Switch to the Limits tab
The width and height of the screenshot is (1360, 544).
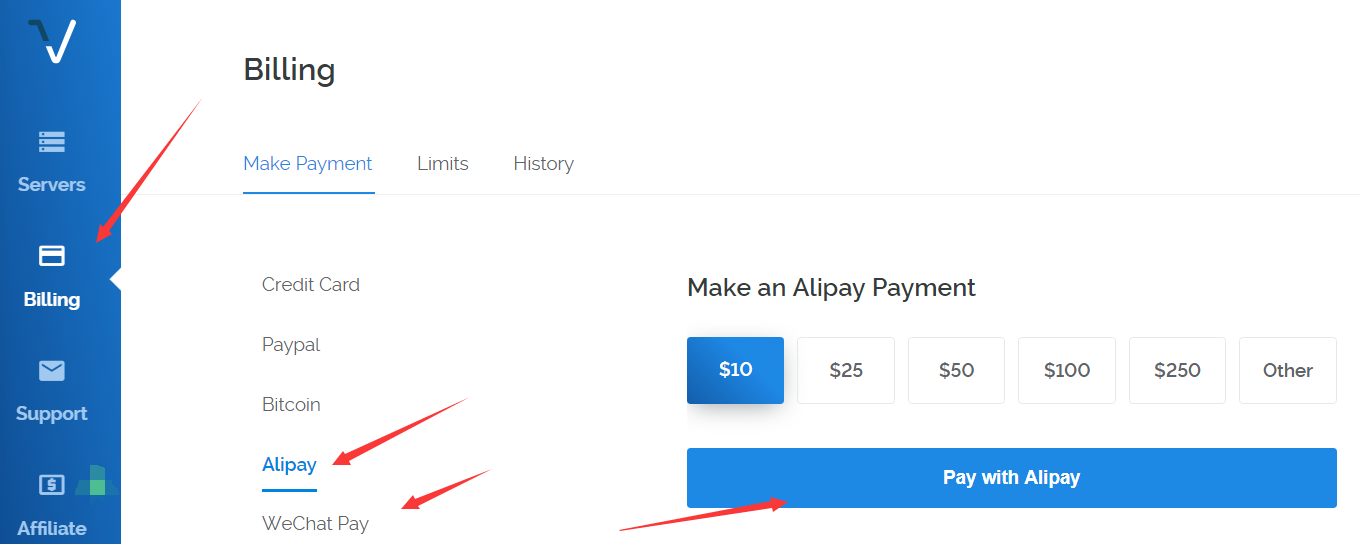click(443, 164)
